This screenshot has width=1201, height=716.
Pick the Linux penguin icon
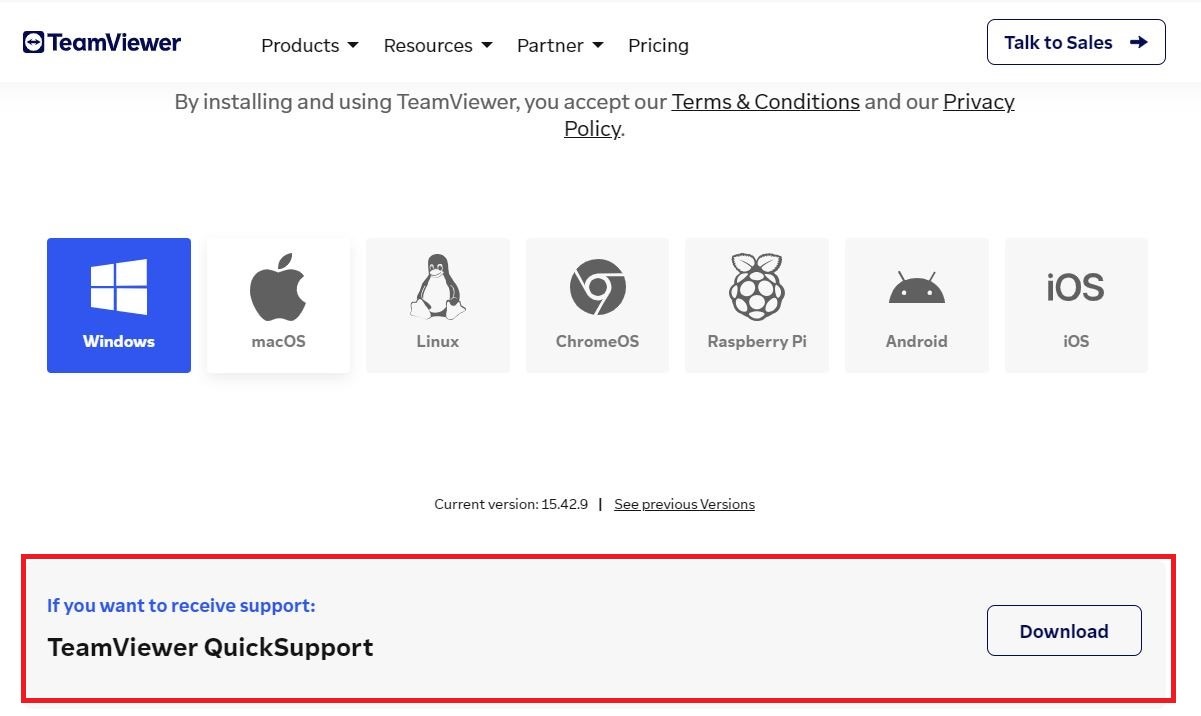[x=437, y=287]
